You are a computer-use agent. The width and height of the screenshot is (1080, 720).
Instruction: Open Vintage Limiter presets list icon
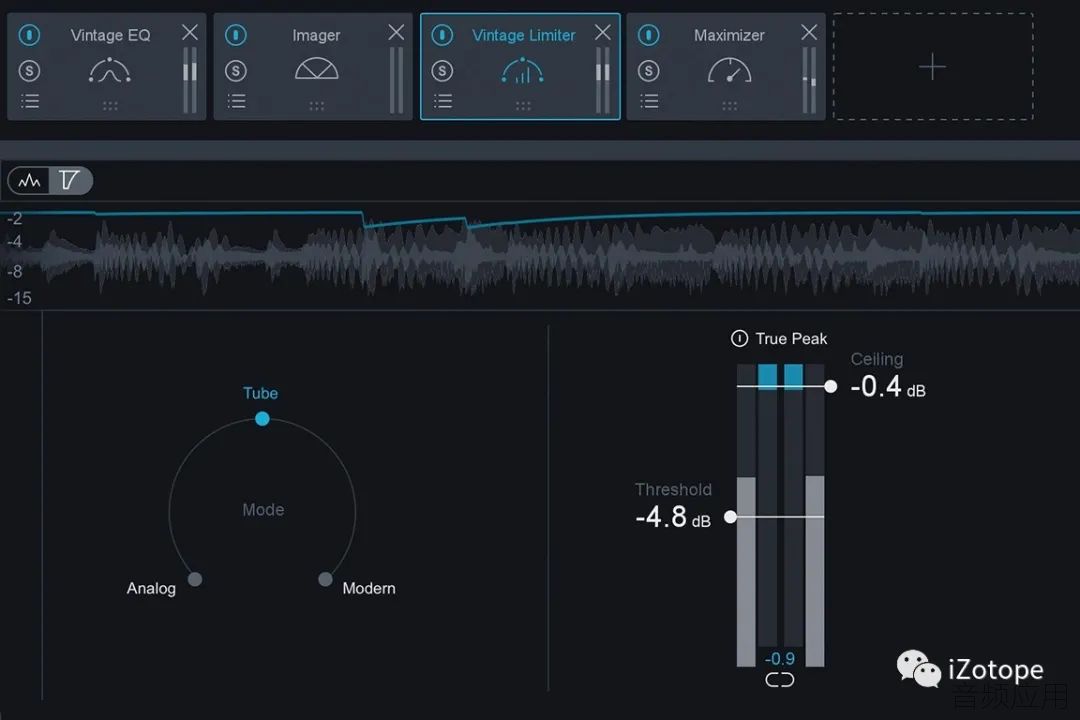(x=443, y=101)
